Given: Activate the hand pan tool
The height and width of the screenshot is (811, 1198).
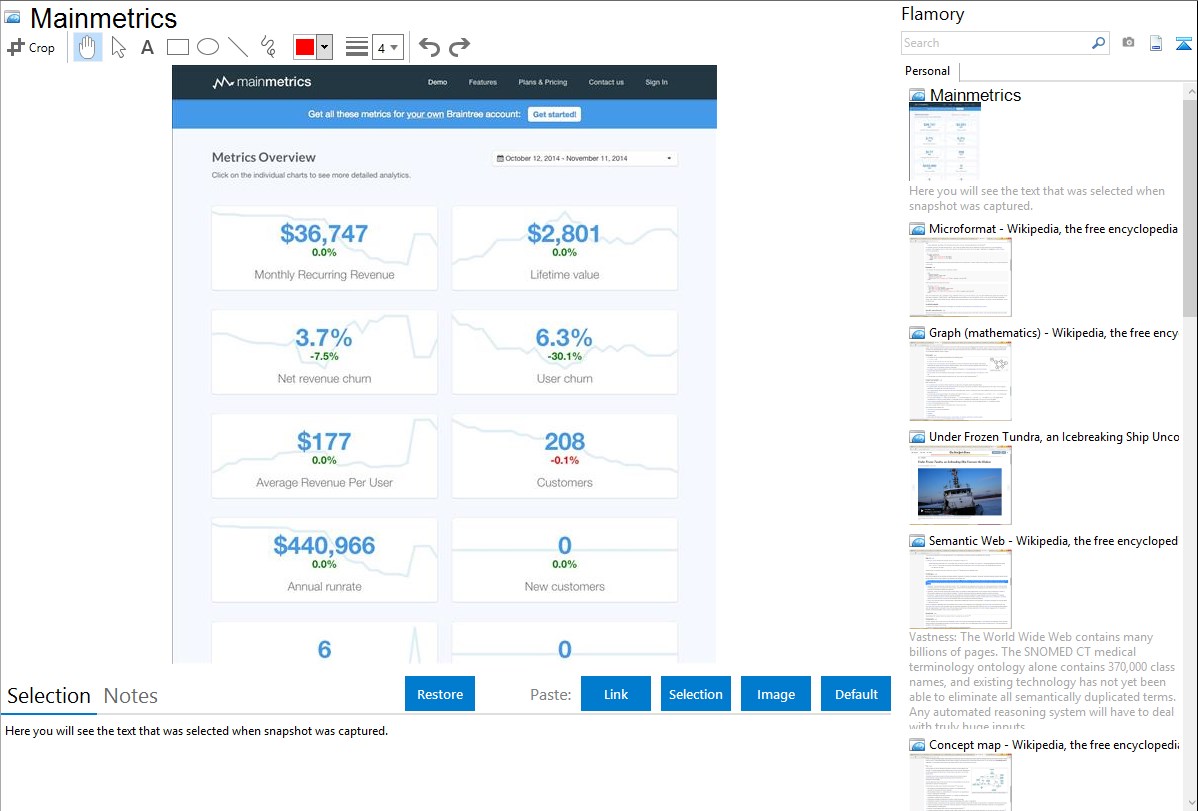Looking at the screenshot, I should [x=88, y=47].
